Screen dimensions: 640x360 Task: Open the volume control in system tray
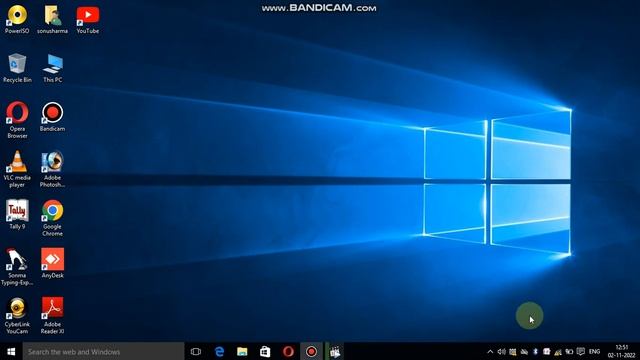[x=502, y=351]
